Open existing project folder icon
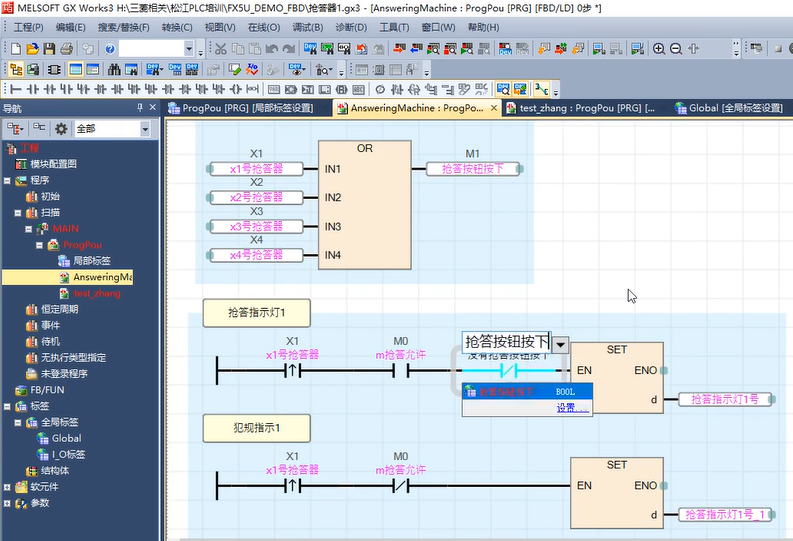Viewport: 793px width, 541px height. pos(31,48)
